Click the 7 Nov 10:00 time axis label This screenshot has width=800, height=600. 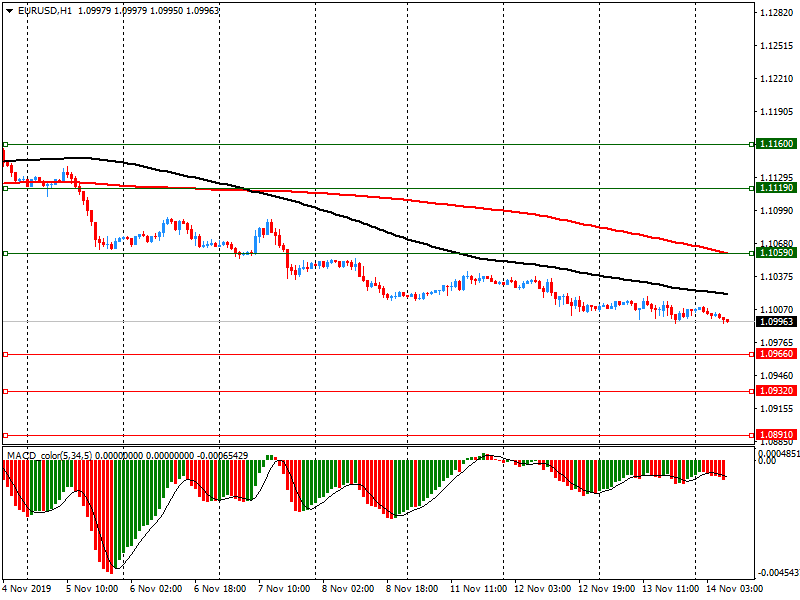click(284, 590)
